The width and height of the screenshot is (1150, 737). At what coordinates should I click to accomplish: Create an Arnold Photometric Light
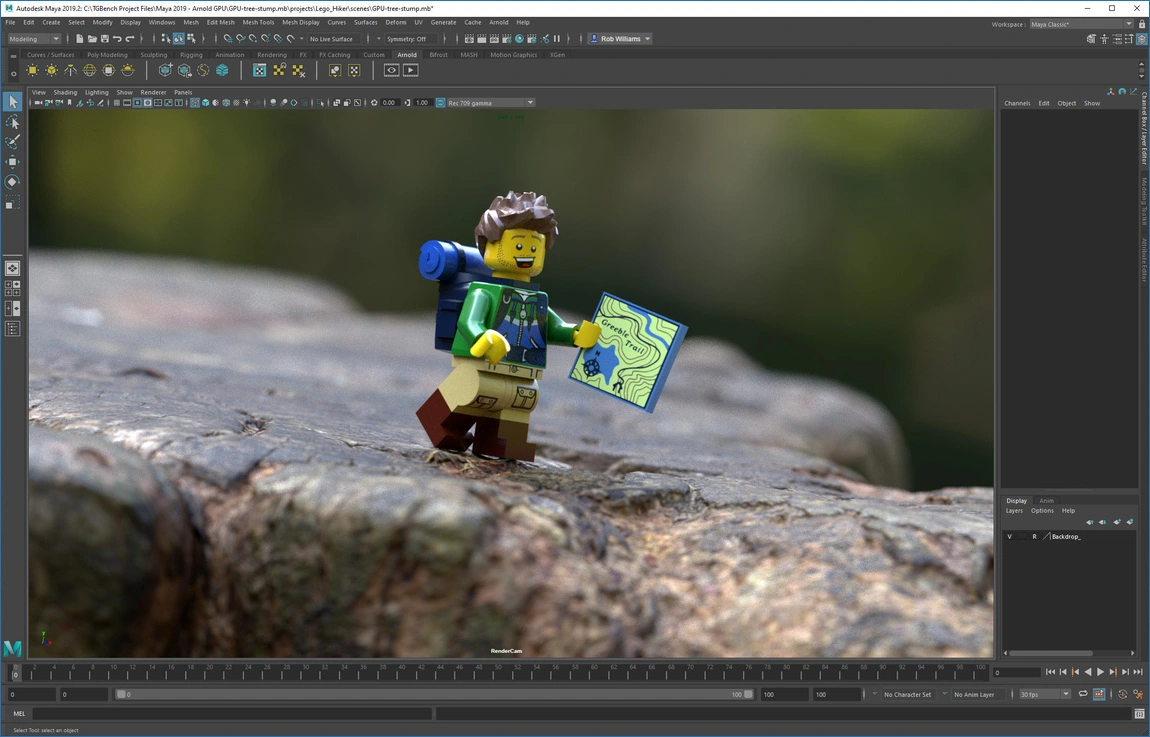pyautogui.click(x=70, y=70)
